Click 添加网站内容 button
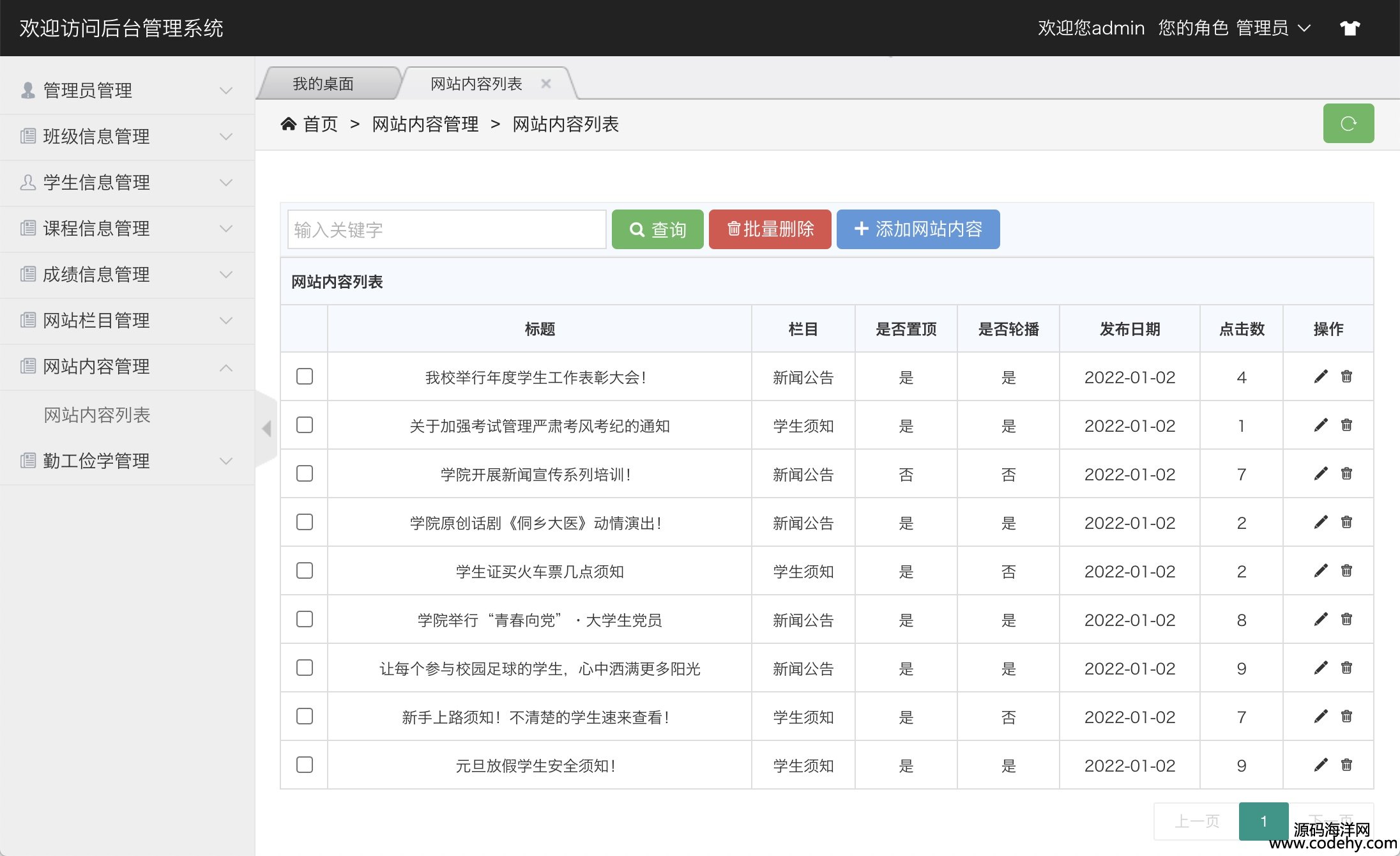1400x856 pixels. pyautogui.click(x=918, y=229)
